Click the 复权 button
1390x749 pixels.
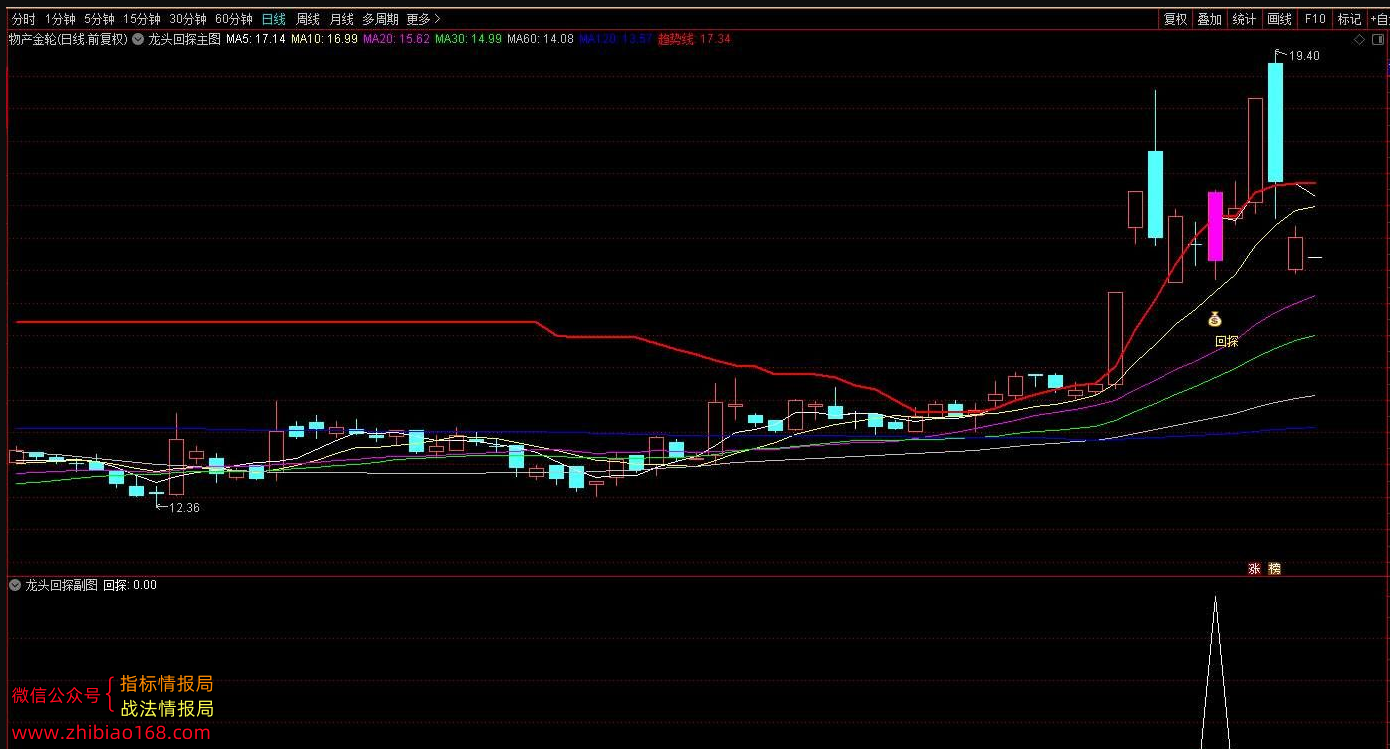pyautogui.click(x=1175, y=19)
